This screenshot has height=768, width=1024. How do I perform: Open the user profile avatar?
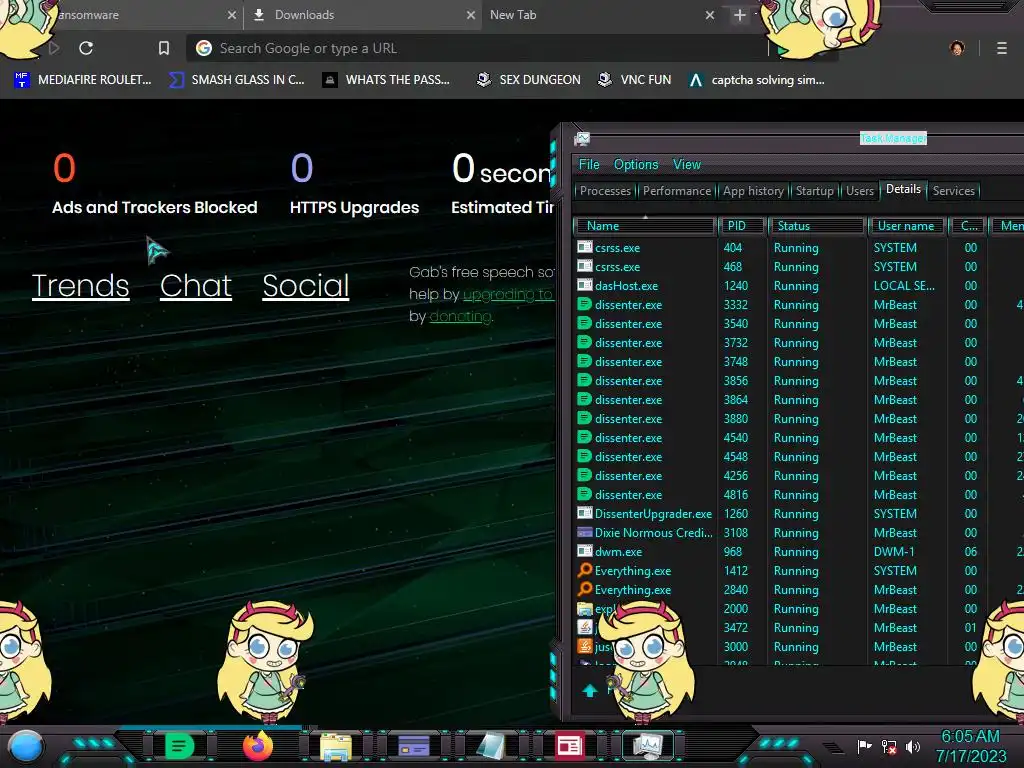957,48
